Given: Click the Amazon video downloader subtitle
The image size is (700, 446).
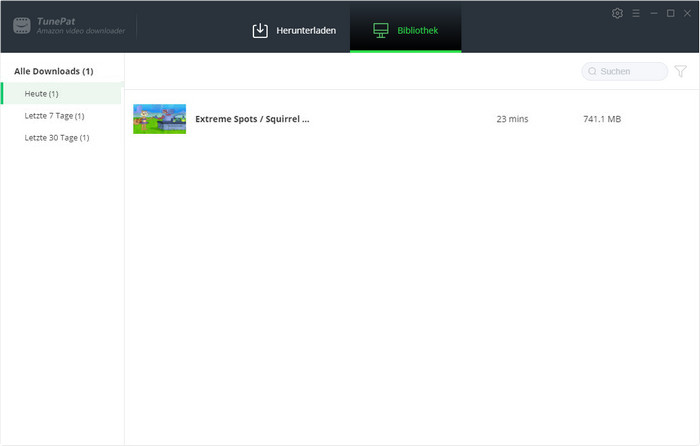Looking at the screenshot, I should click(x=81, y=31).
